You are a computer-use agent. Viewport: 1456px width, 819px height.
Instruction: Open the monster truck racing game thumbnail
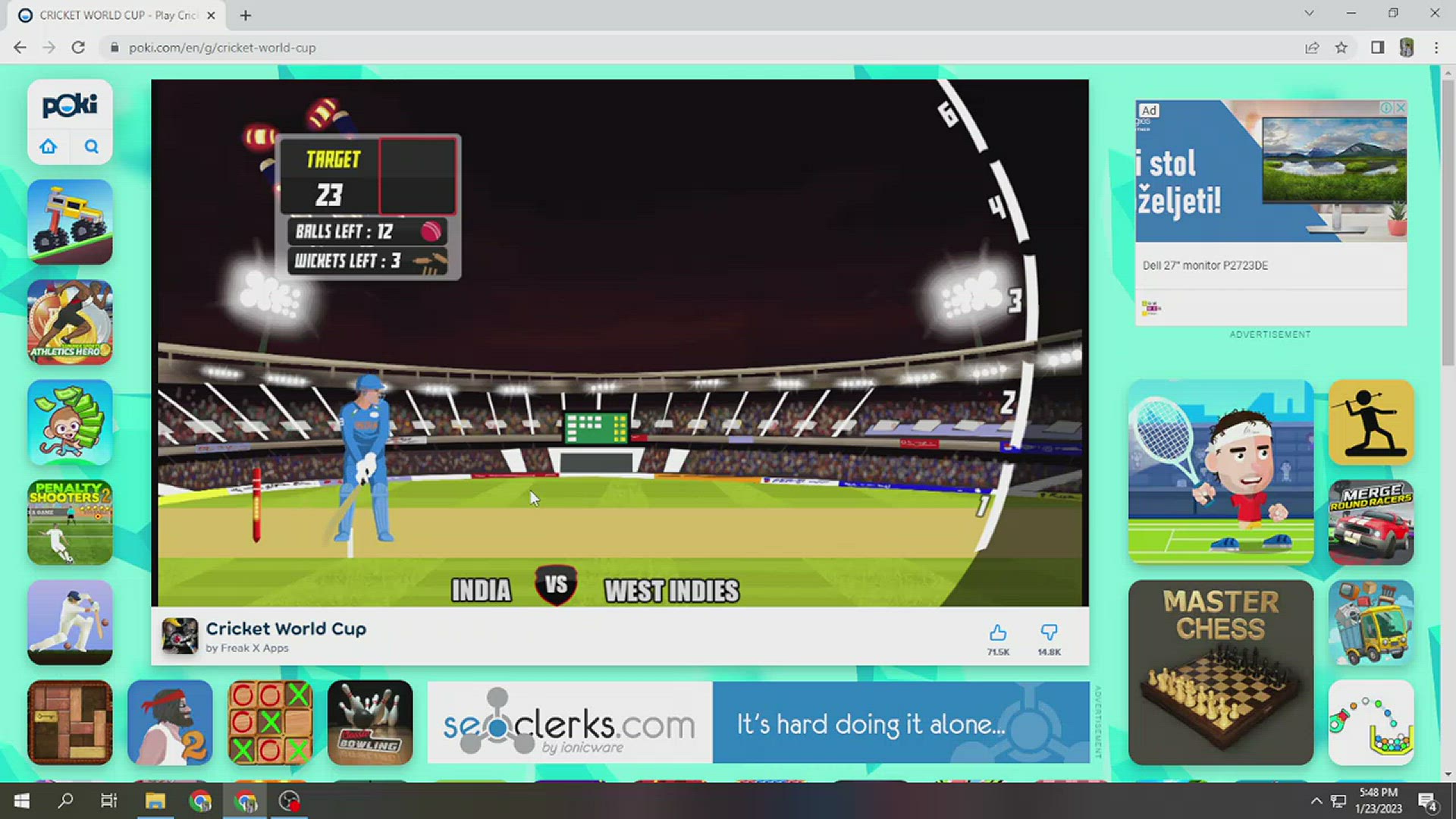(x=69, y=222)
